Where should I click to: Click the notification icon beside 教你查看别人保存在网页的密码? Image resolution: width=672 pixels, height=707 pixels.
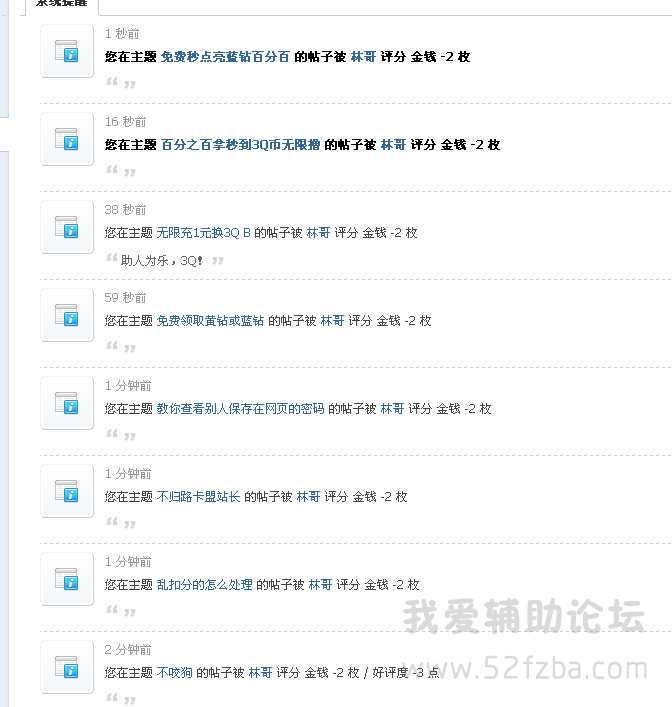[67, 403]
